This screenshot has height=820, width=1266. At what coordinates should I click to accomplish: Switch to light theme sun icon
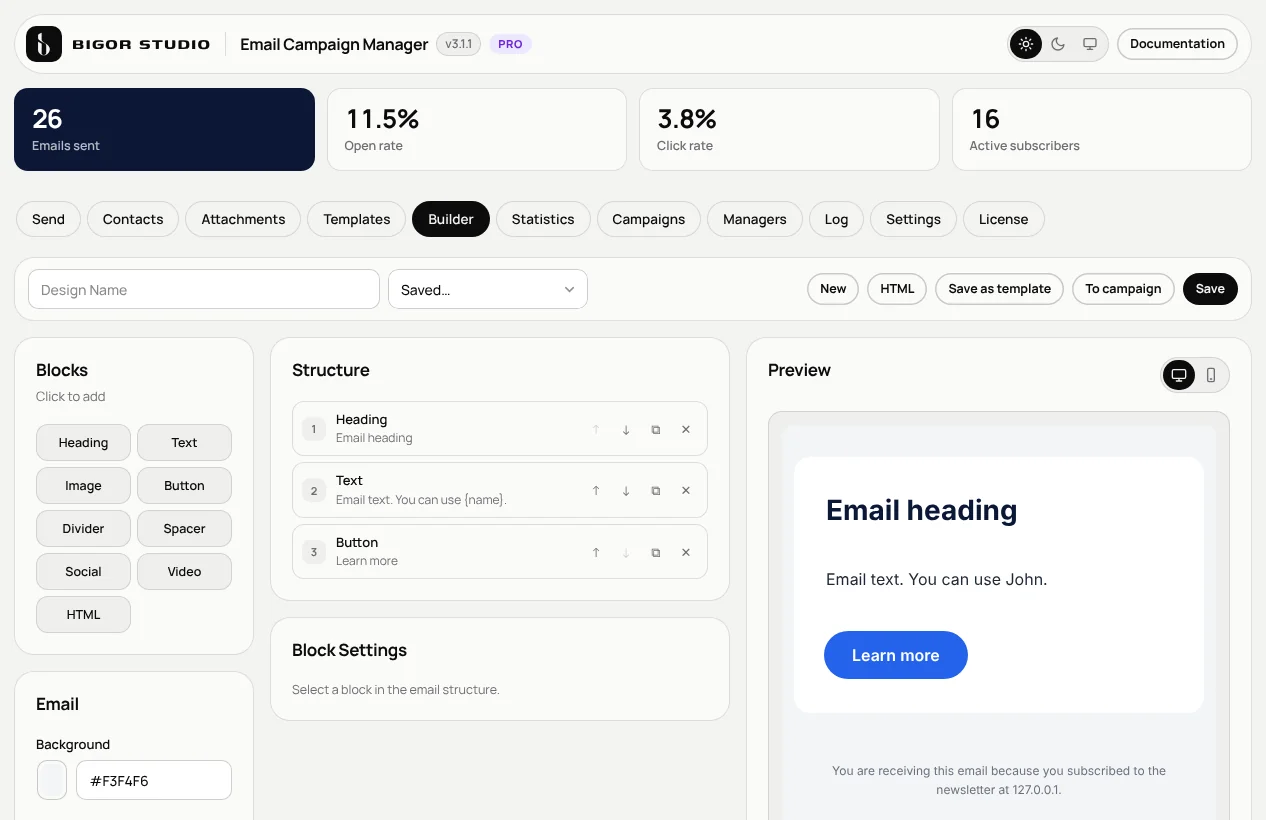(1026, 44)
